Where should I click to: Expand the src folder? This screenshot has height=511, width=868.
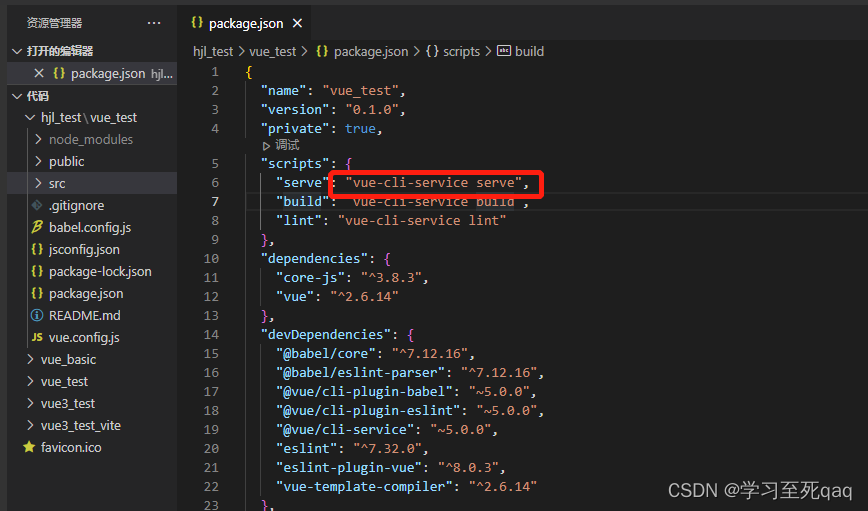click(x=38, y=183)
